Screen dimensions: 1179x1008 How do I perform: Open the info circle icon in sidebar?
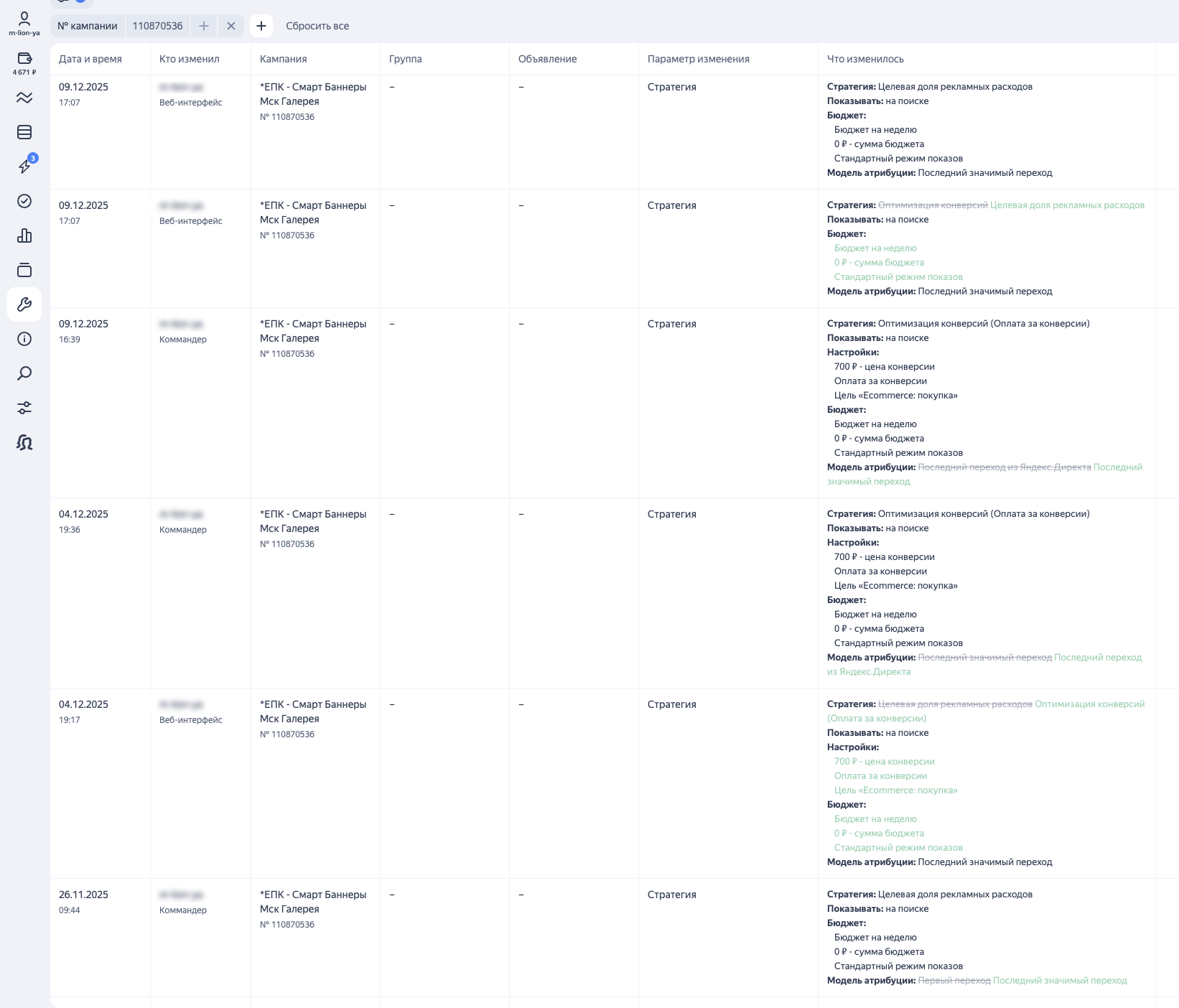[x=24, y=339]
